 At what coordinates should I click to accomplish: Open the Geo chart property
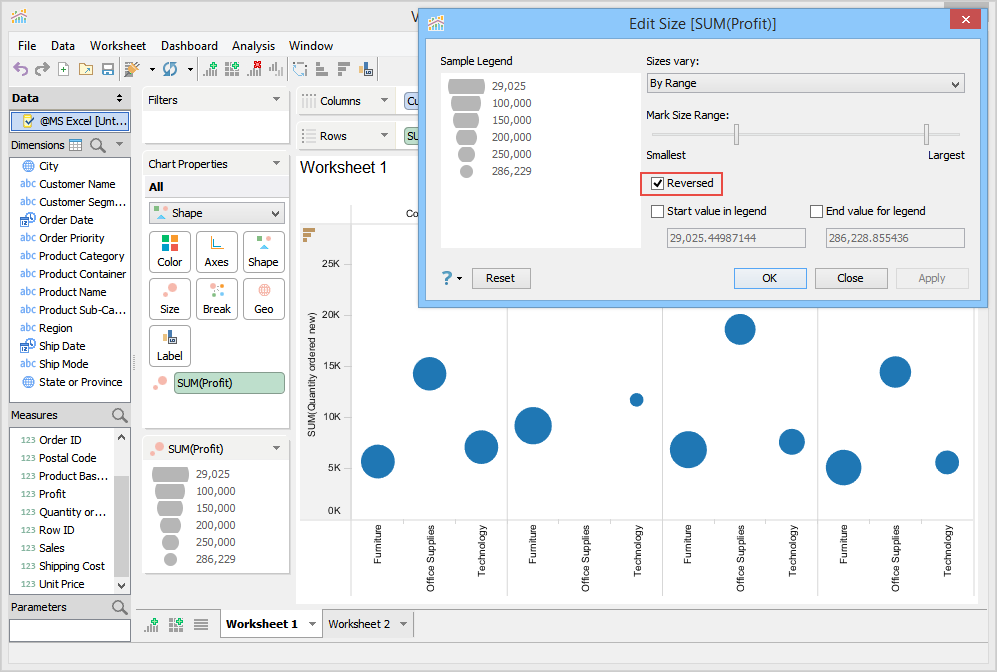263,299
